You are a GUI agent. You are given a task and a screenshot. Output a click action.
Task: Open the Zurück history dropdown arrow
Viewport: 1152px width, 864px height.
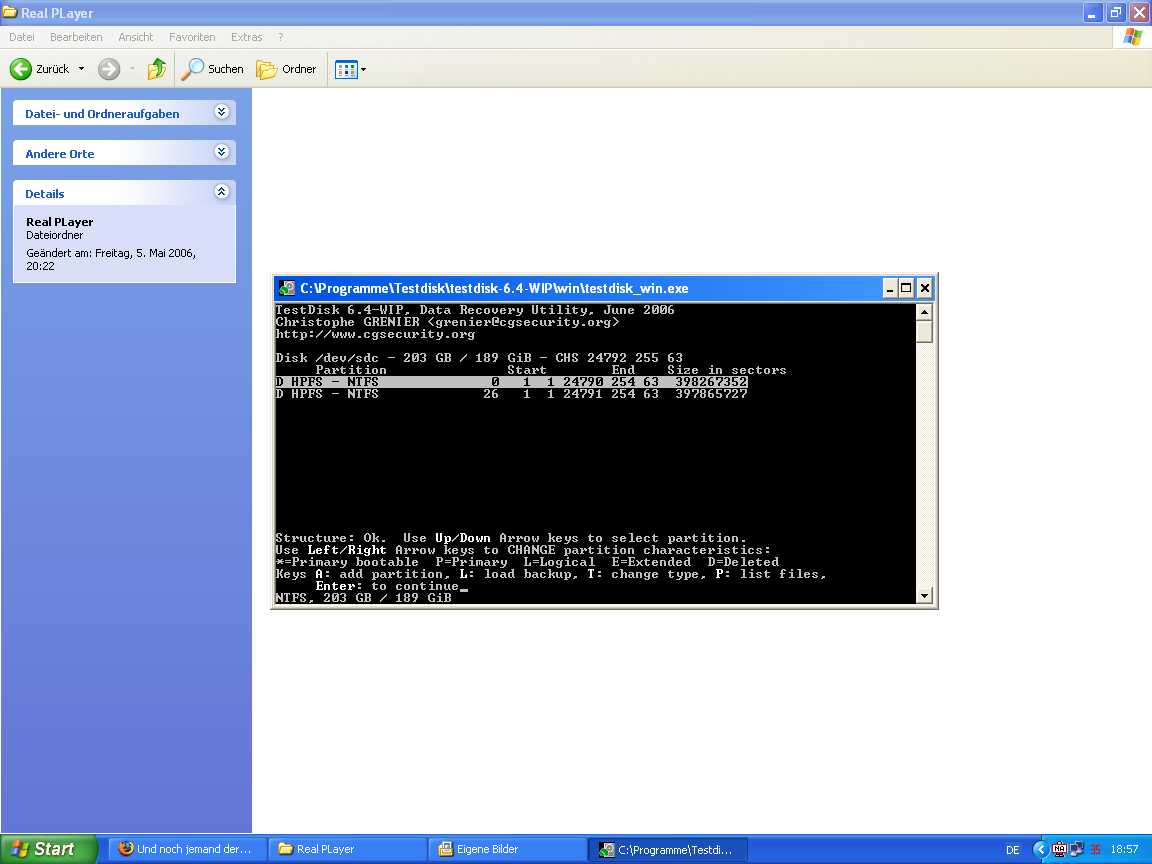point(82,69)
